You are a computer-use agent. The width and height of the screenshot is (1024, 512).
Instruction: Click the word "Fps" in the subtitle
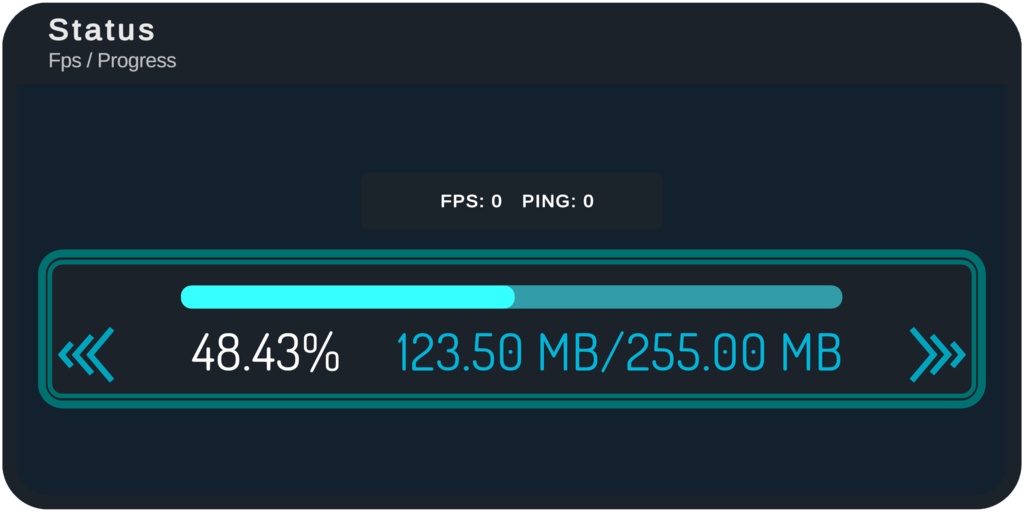point(65,61)
